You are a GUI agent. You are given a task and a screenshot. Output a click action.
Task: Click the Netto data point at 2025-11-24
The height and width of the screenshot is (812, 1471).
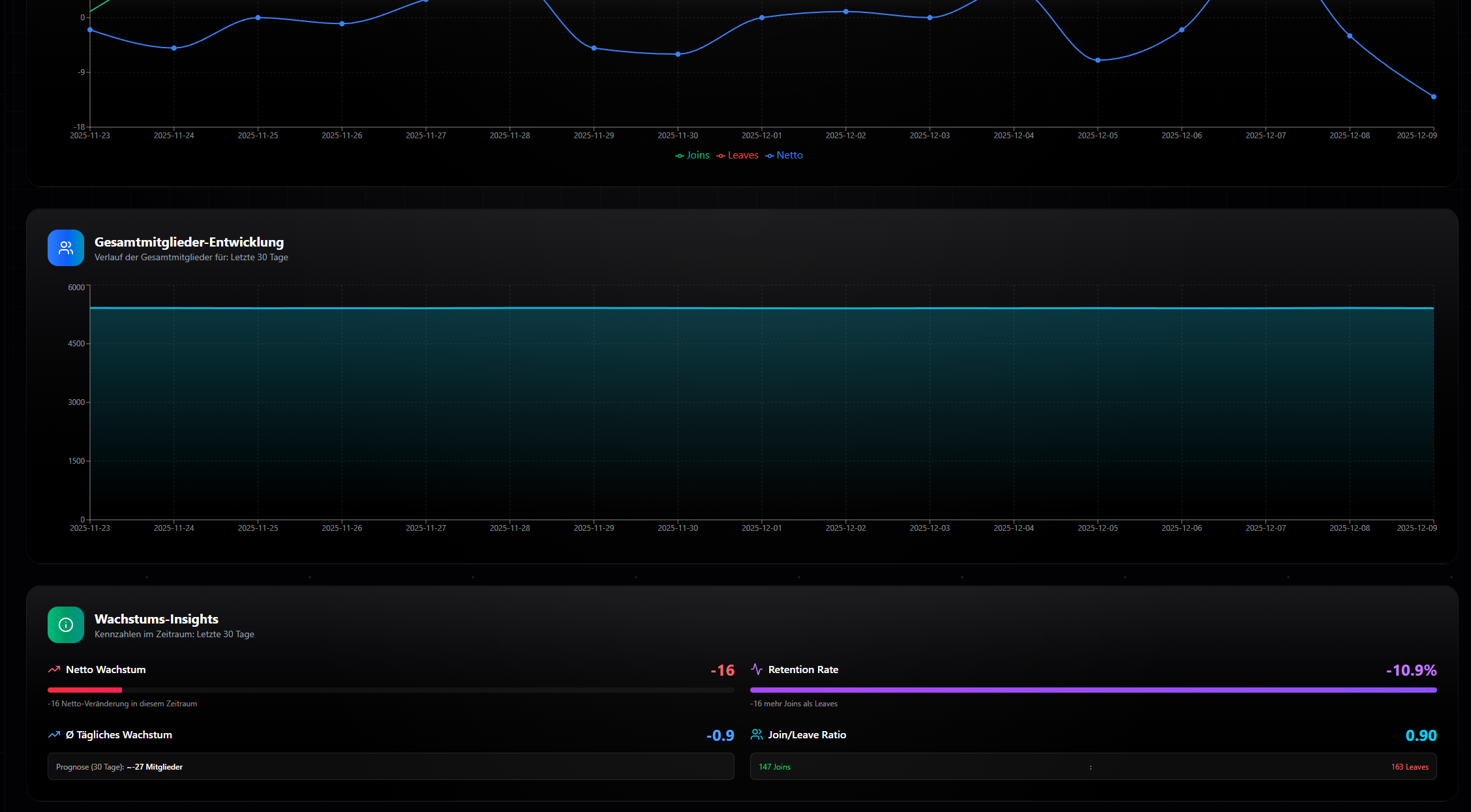tap(174, 48)
